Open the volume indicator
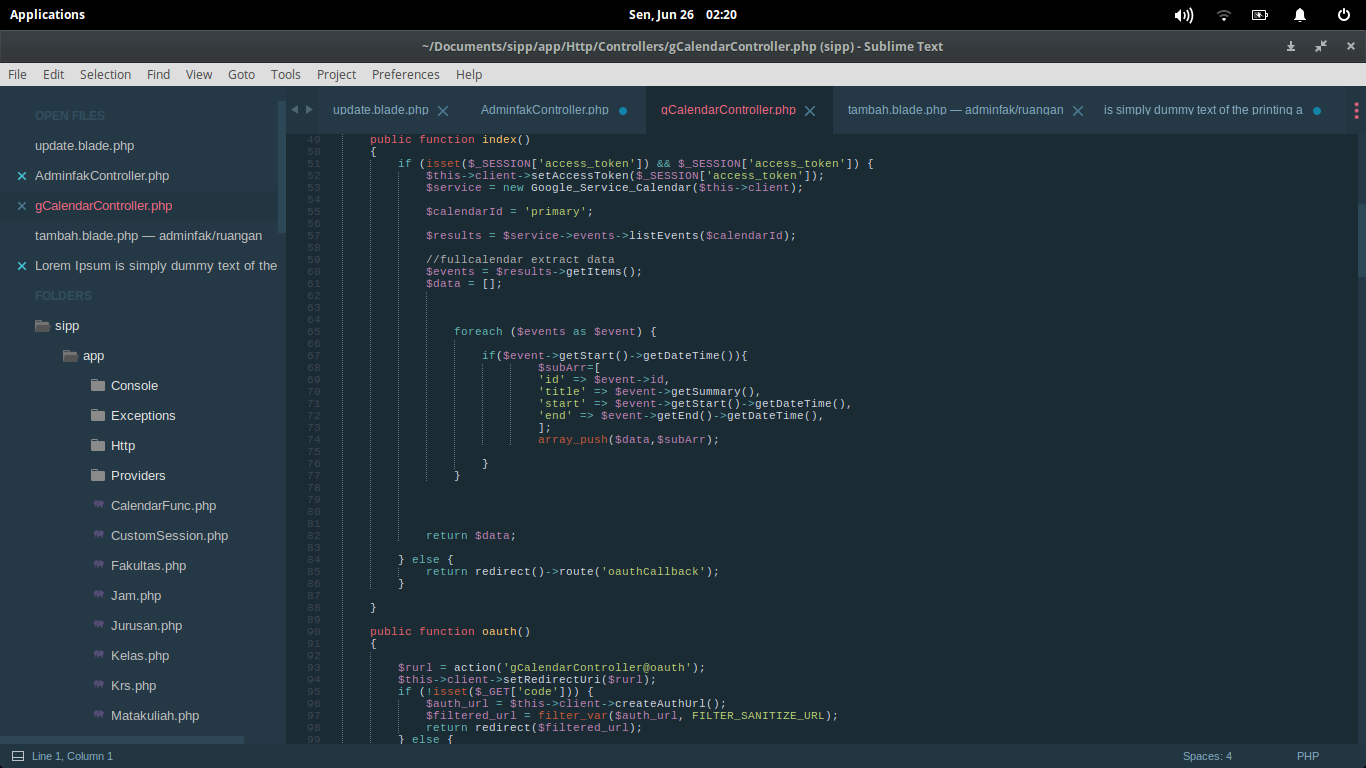Viewport: 1366px width, 768px height. (1184, 15)
